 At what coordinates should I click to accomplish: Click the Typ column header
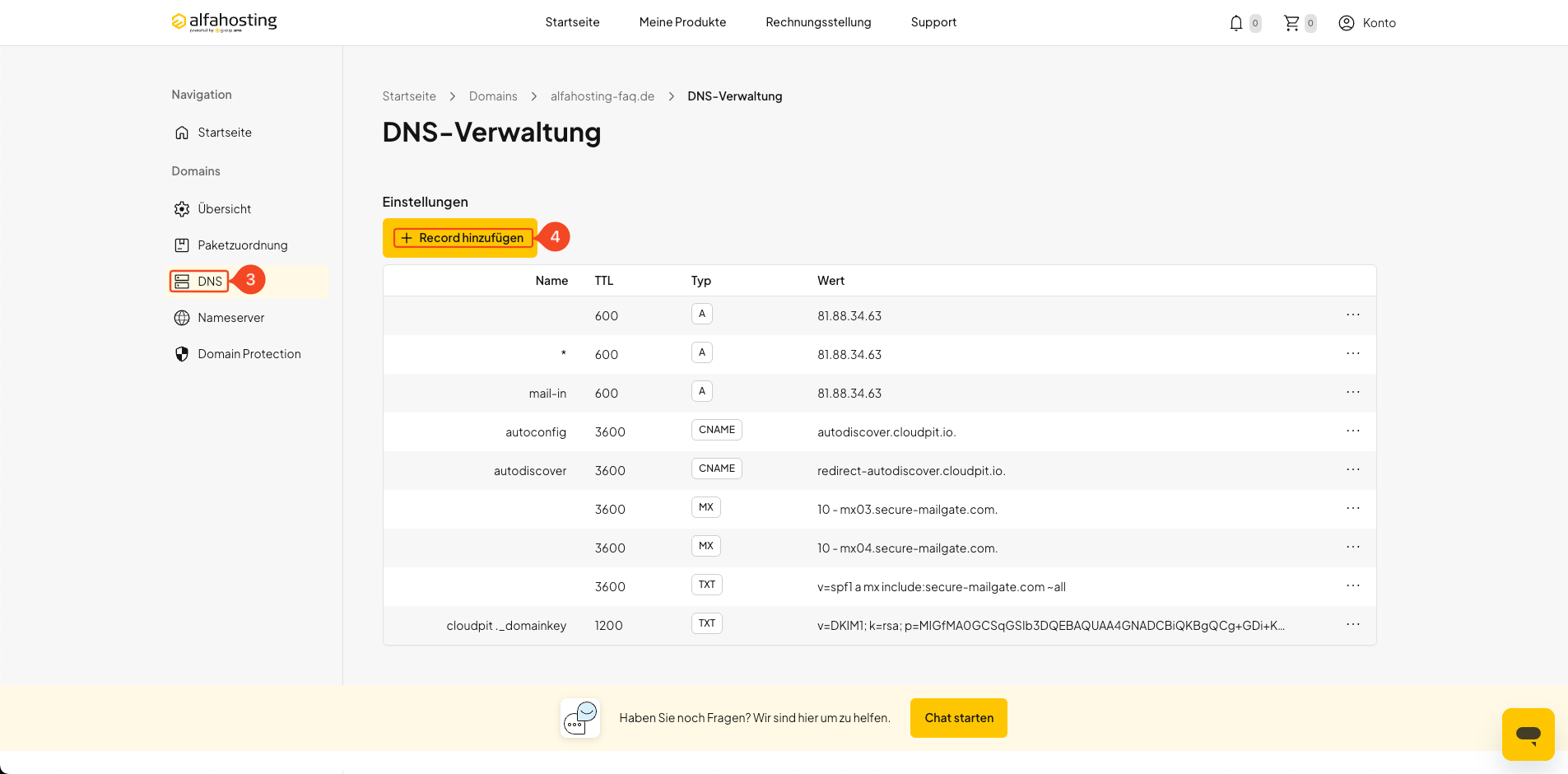701,281
